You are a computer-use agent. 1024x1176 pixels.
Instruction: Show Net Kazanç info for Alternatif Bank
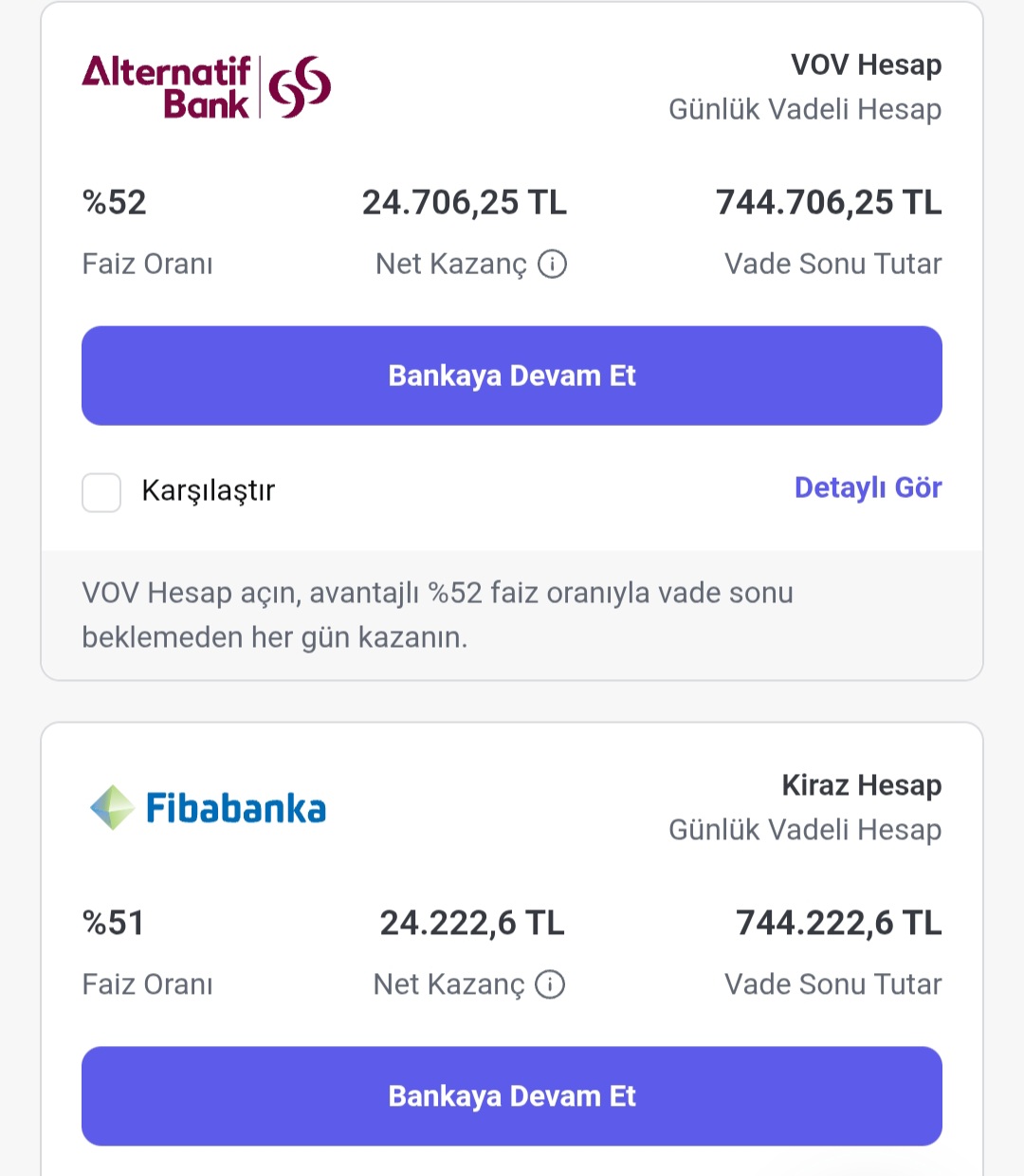553,264
